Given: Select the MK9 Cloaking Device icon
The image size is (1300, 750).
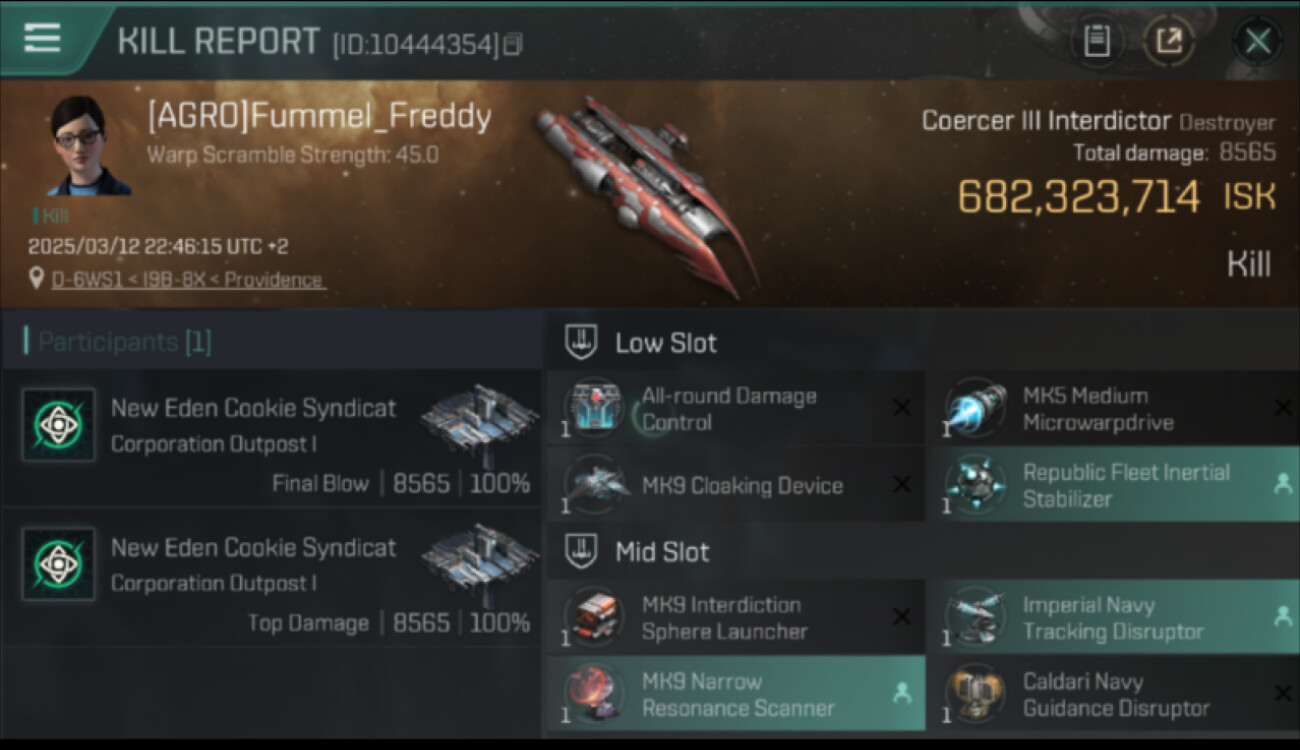Looking at the screenshot, I should (x=594, y=486).
